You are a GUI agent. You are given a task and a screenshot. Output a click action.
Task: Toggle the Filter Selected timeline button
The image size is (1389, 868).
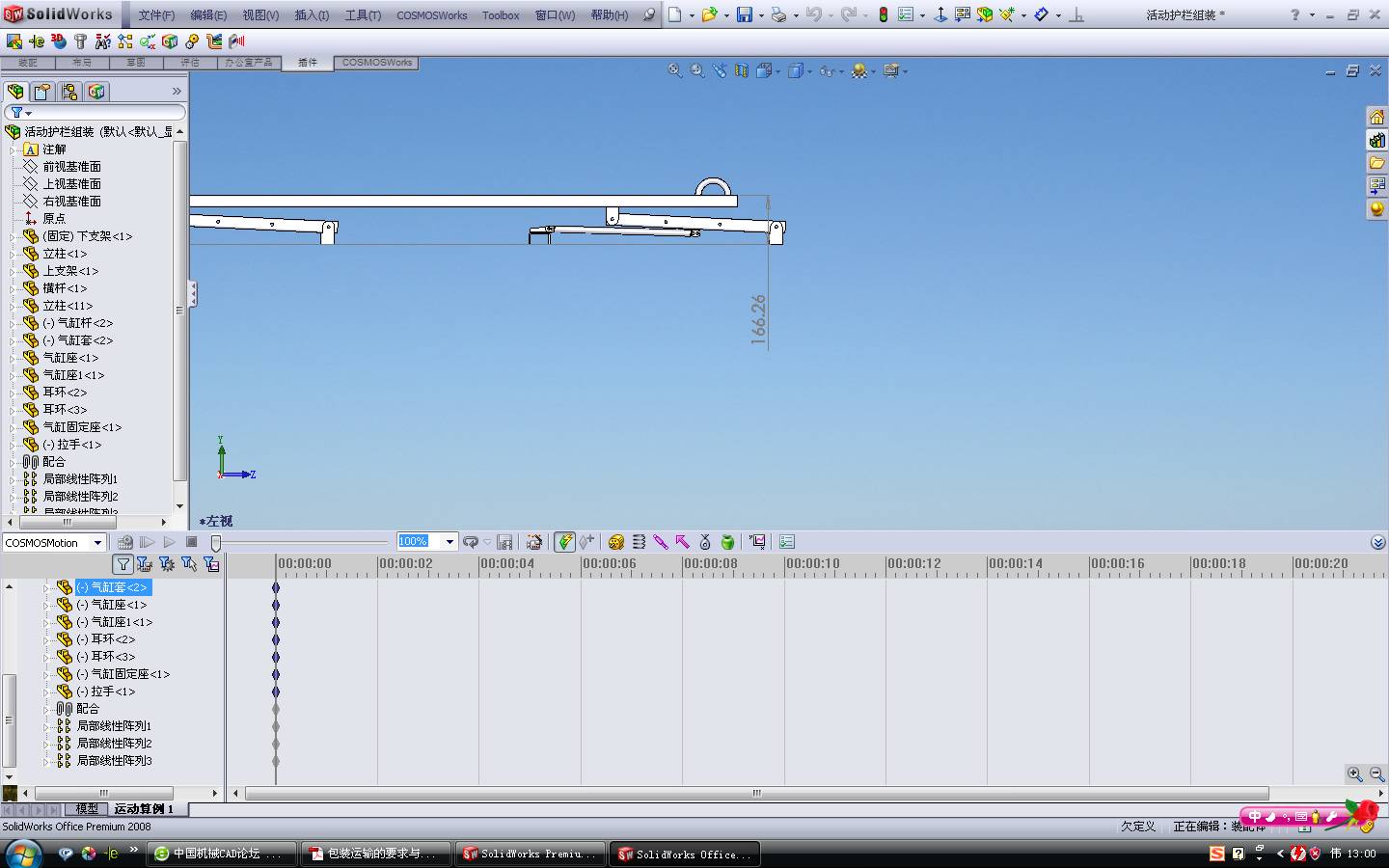(189, 564)
